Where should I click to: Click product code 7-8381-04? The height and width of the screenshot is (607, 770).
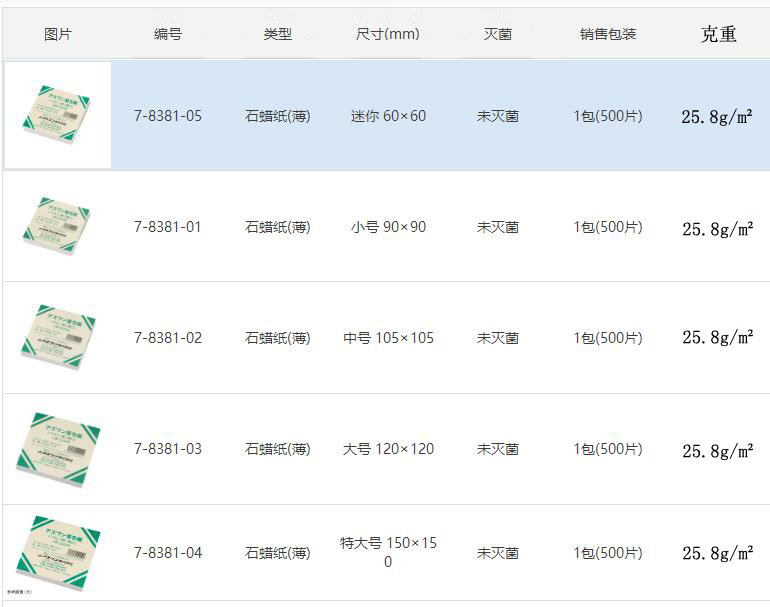tap(168, 553)
